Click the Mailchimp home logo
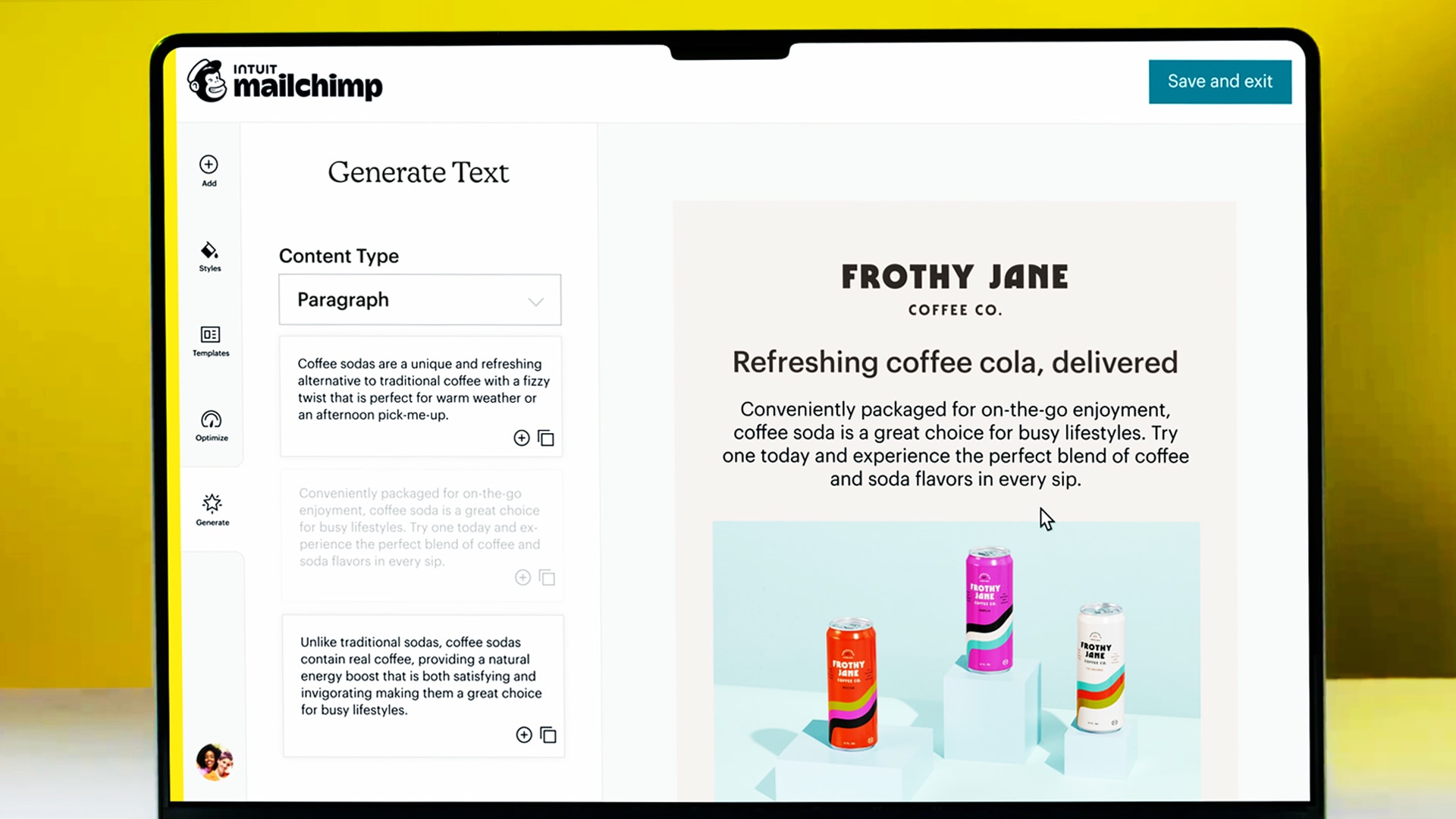The image size is (1456, 819). tap(284, 81)
